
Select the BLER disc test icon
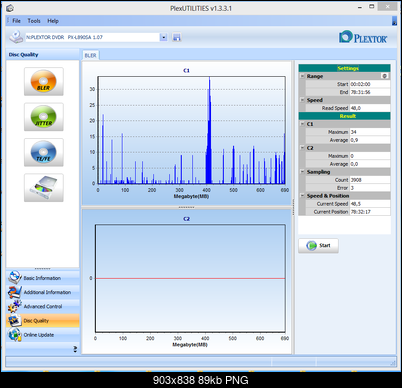pyautogui.click(x=44, y=82)
